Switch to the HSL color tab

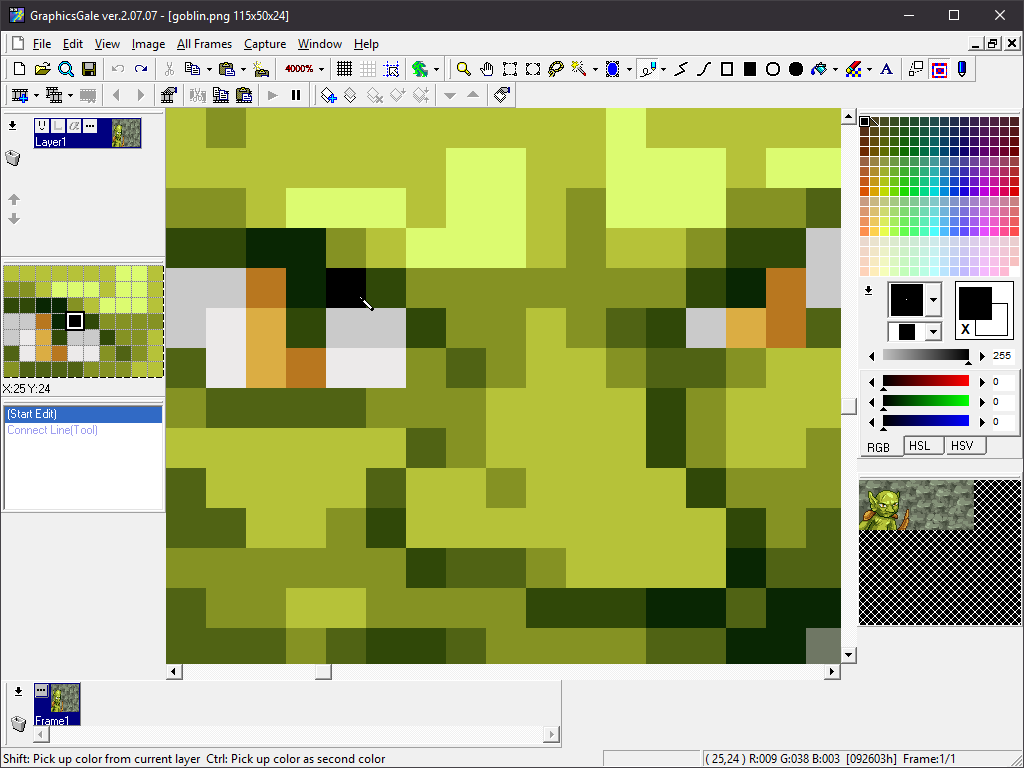(x=920, y=446)
